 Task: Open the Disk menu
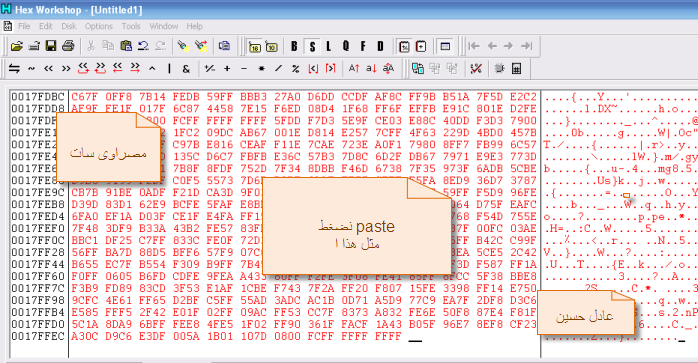tap(69, 26)
